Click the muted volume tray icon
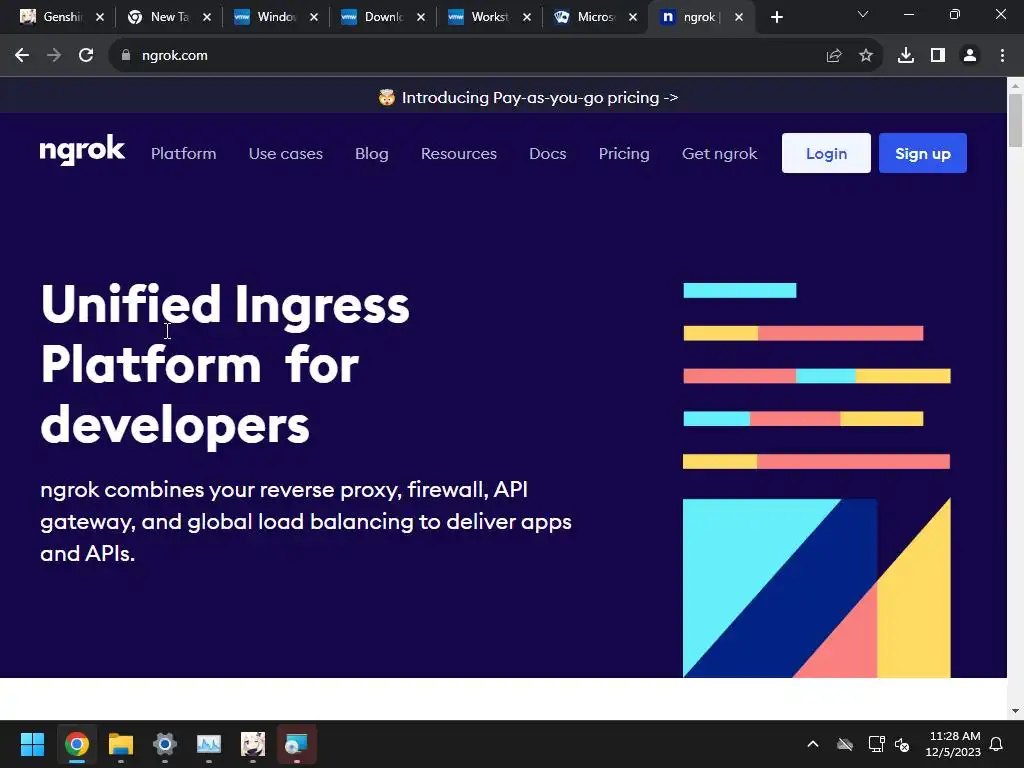The height and width of the screenshot is (768, 1024). [x=902, y=744]
